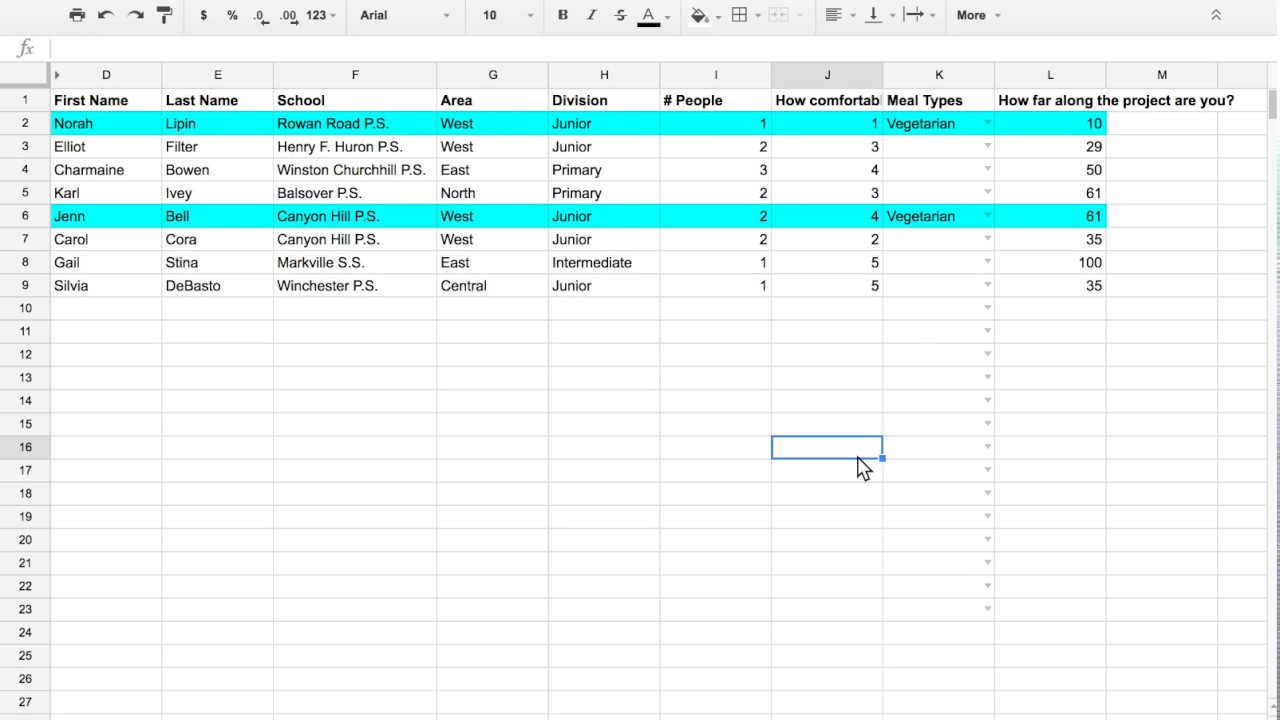
Task: Select the 'Charmaine' cell
Action: [106, 169]
